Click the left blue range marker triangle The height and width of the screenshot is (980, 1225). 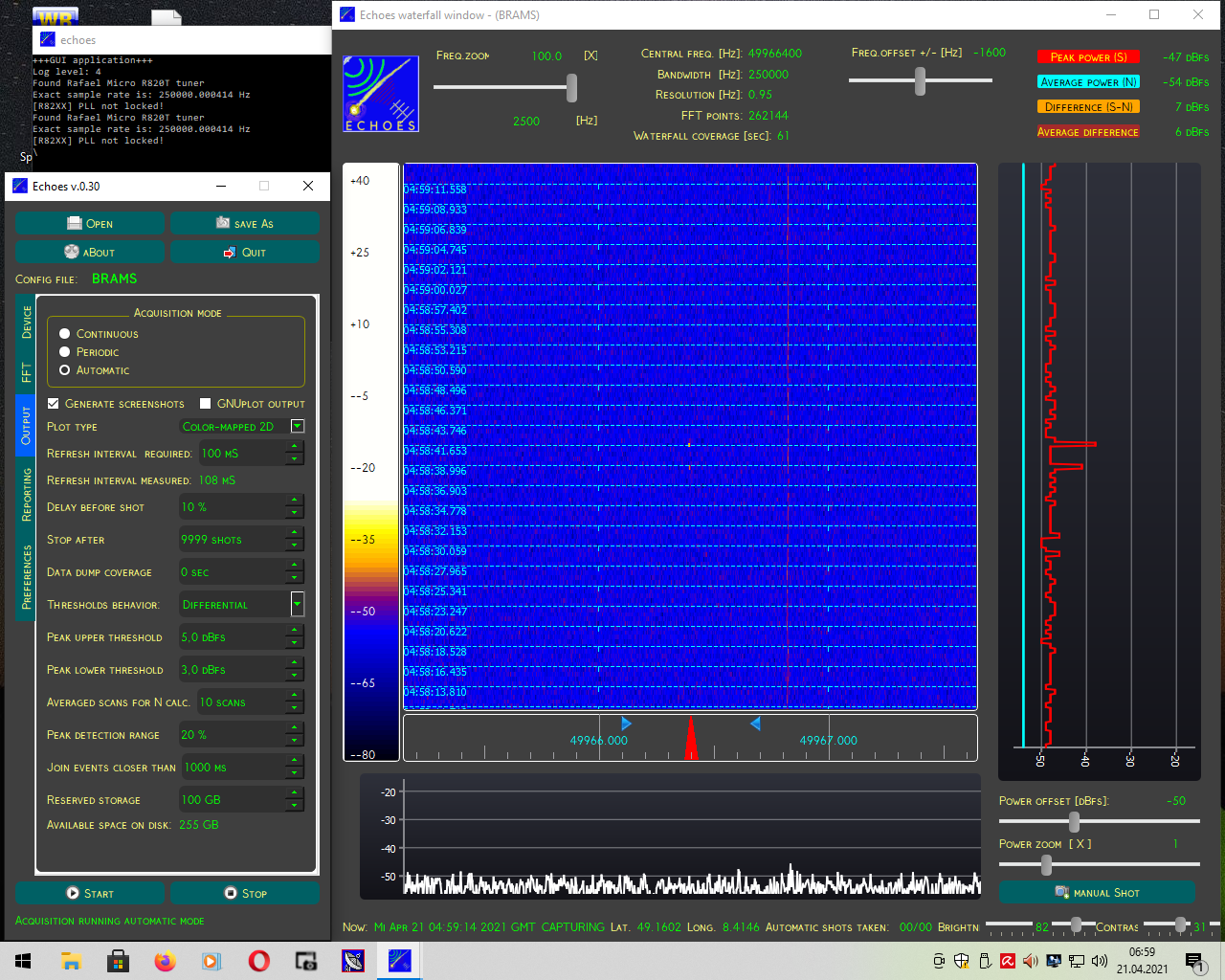coord(626,724)
